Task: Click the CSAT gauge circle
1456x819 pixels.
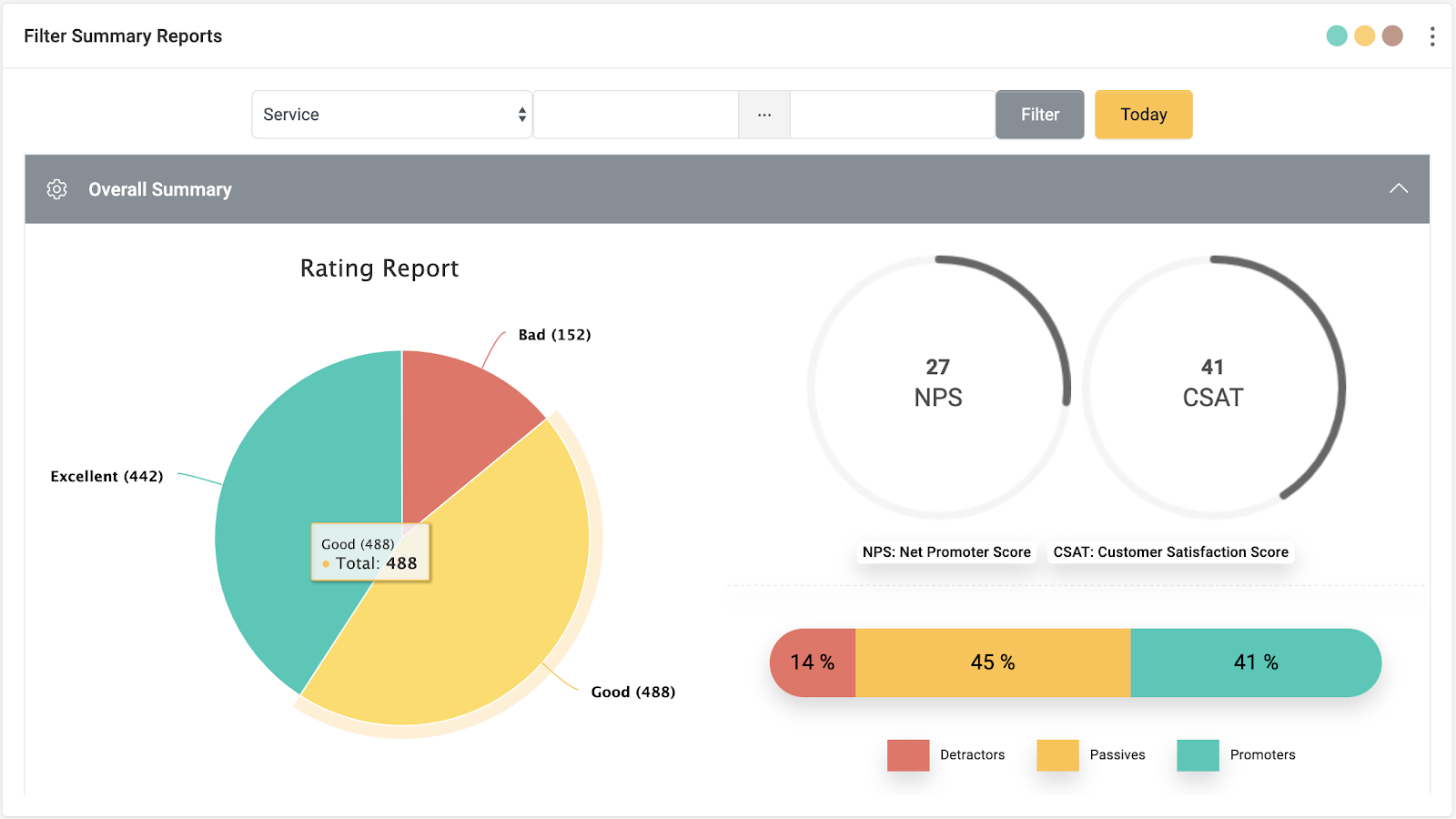Action: tap(1213, 388)
